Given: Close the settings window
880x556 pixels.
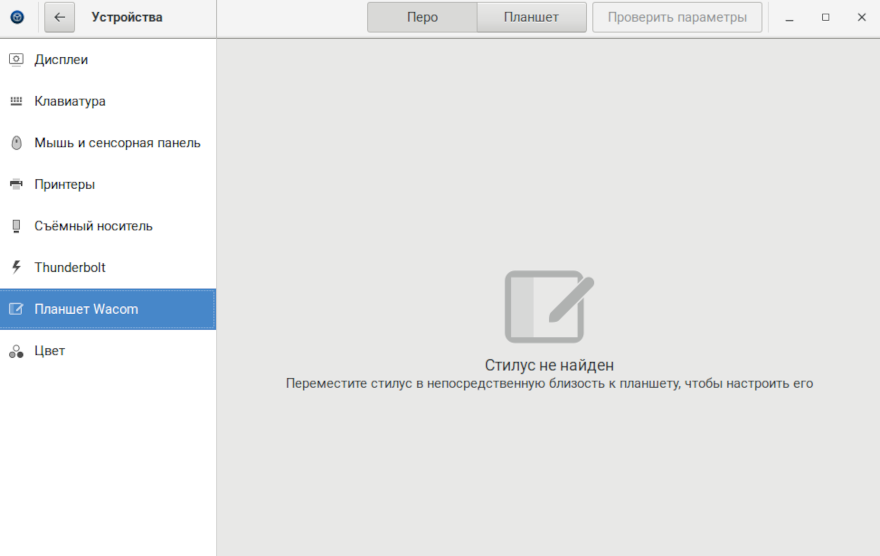Looking at the screenshot, I should click(861, 17).
